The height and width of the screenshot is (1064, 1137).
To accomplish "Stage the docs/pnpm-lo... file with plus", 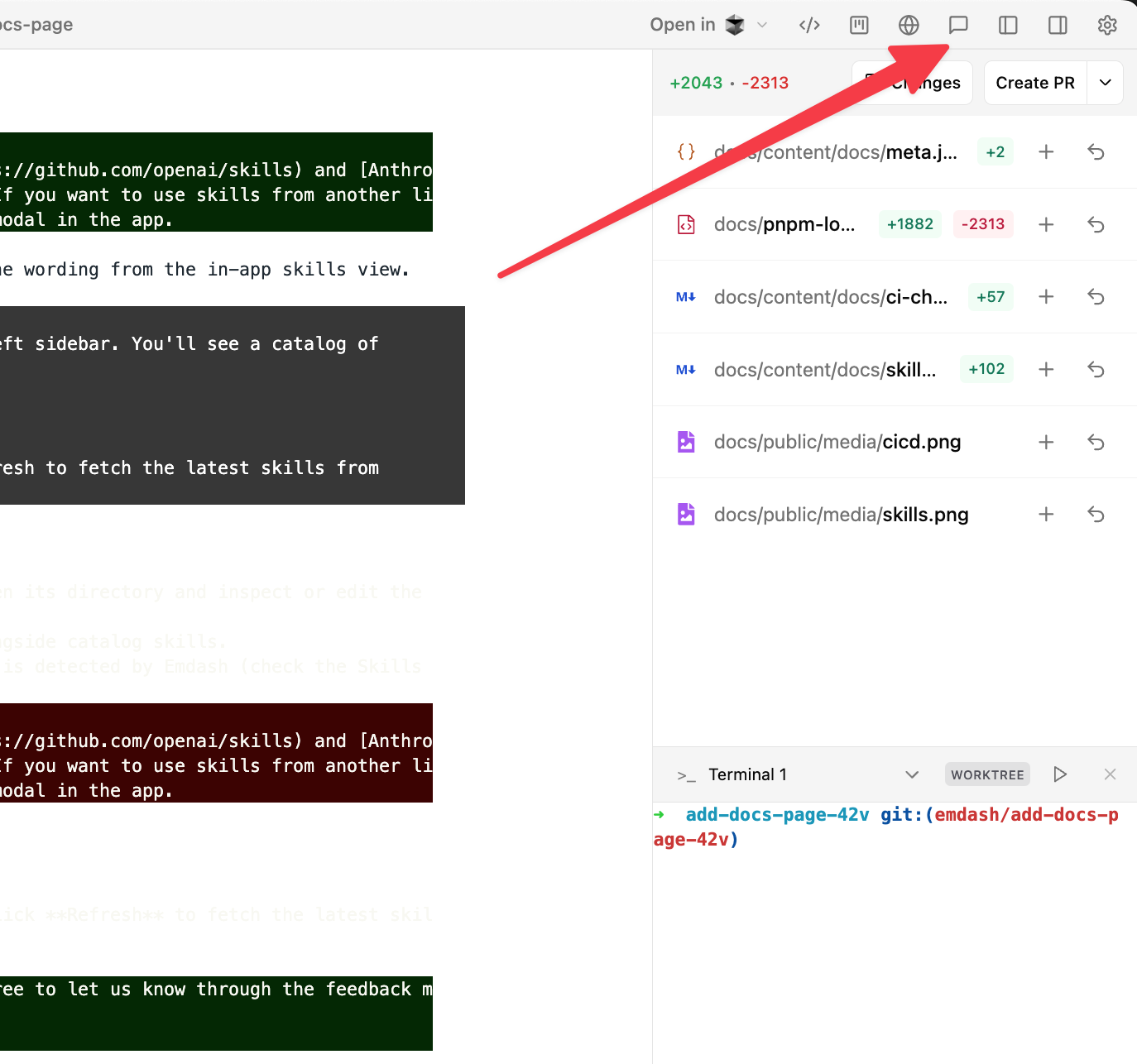I will (x=1046, y=224).
